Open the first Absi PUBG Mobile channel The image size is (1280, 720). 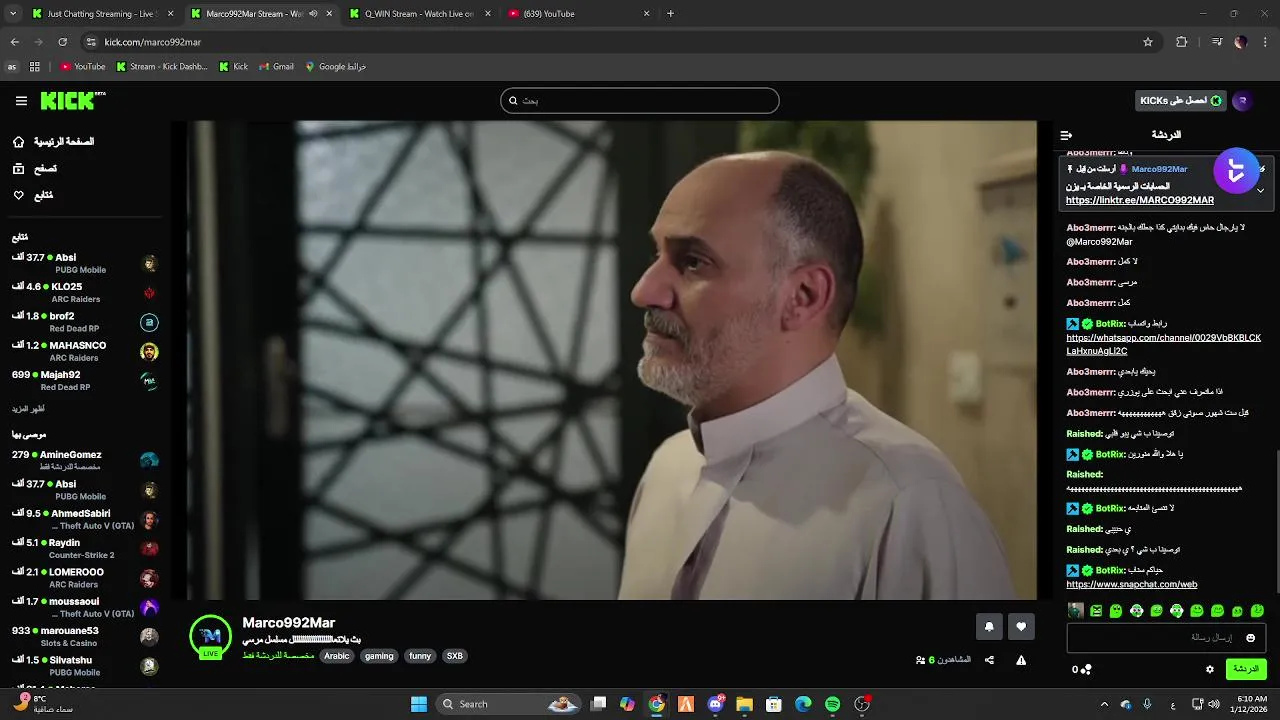pos(85,263)
